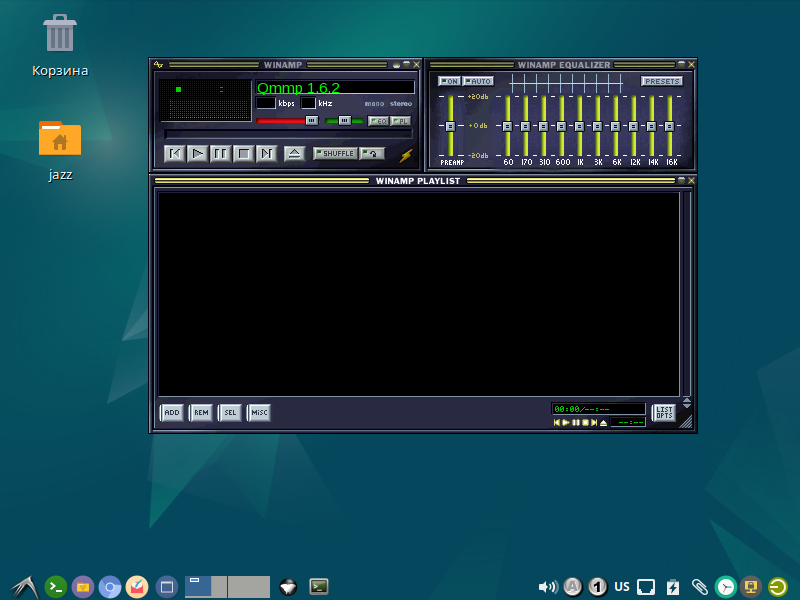This screenshot has height=600, width=800.
Task: Open the playlist ADD menu
Action: pos(172,412)
